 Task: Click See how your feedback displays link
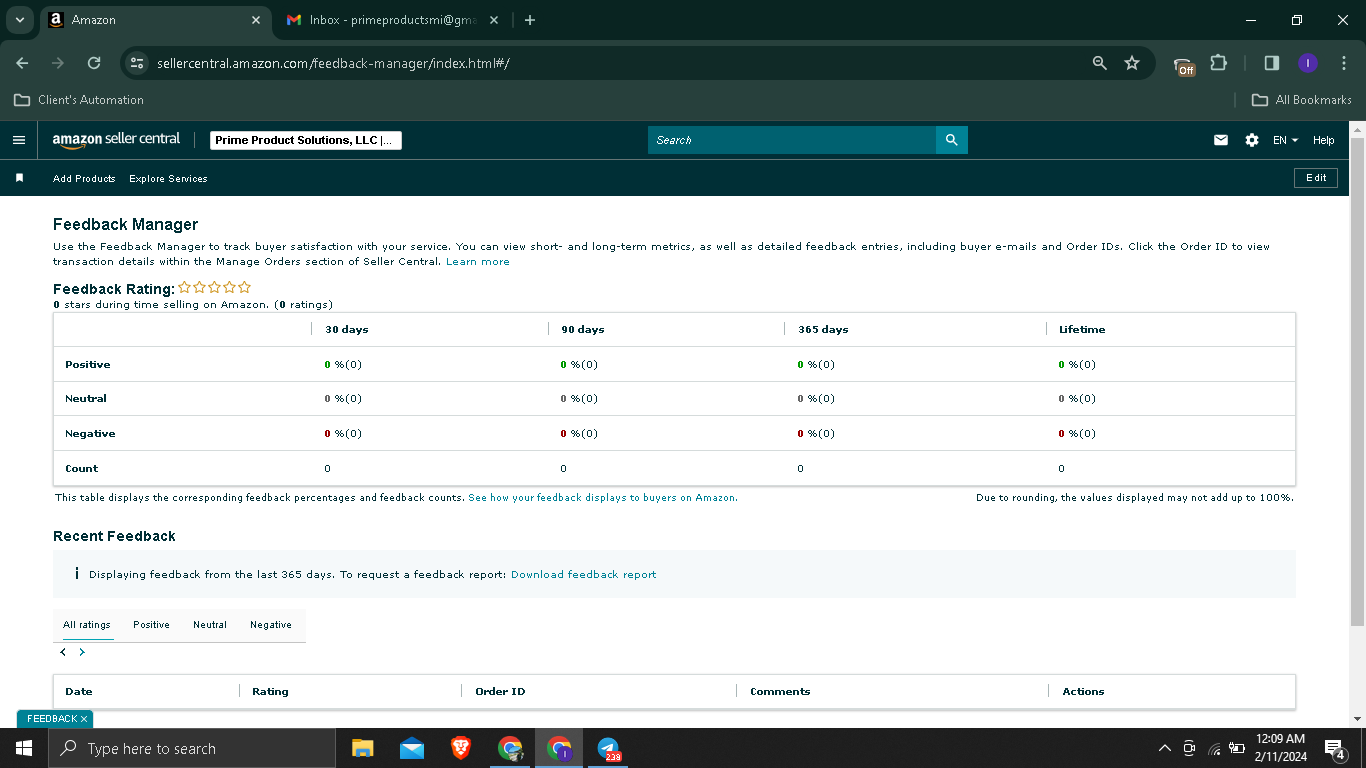pyautogui.click(x=603, y=497)
